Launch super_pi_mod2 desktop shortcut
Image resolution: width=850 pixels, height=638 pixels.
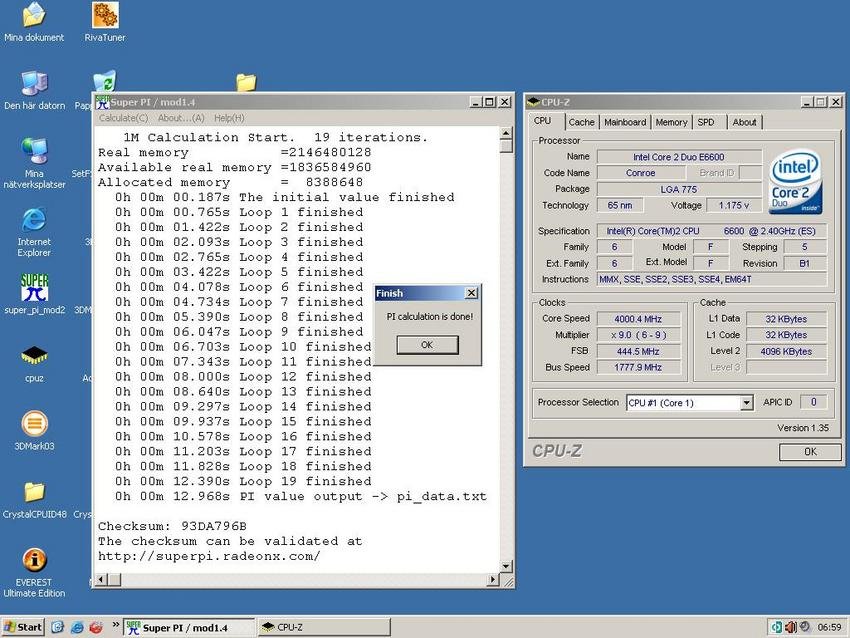34,293
